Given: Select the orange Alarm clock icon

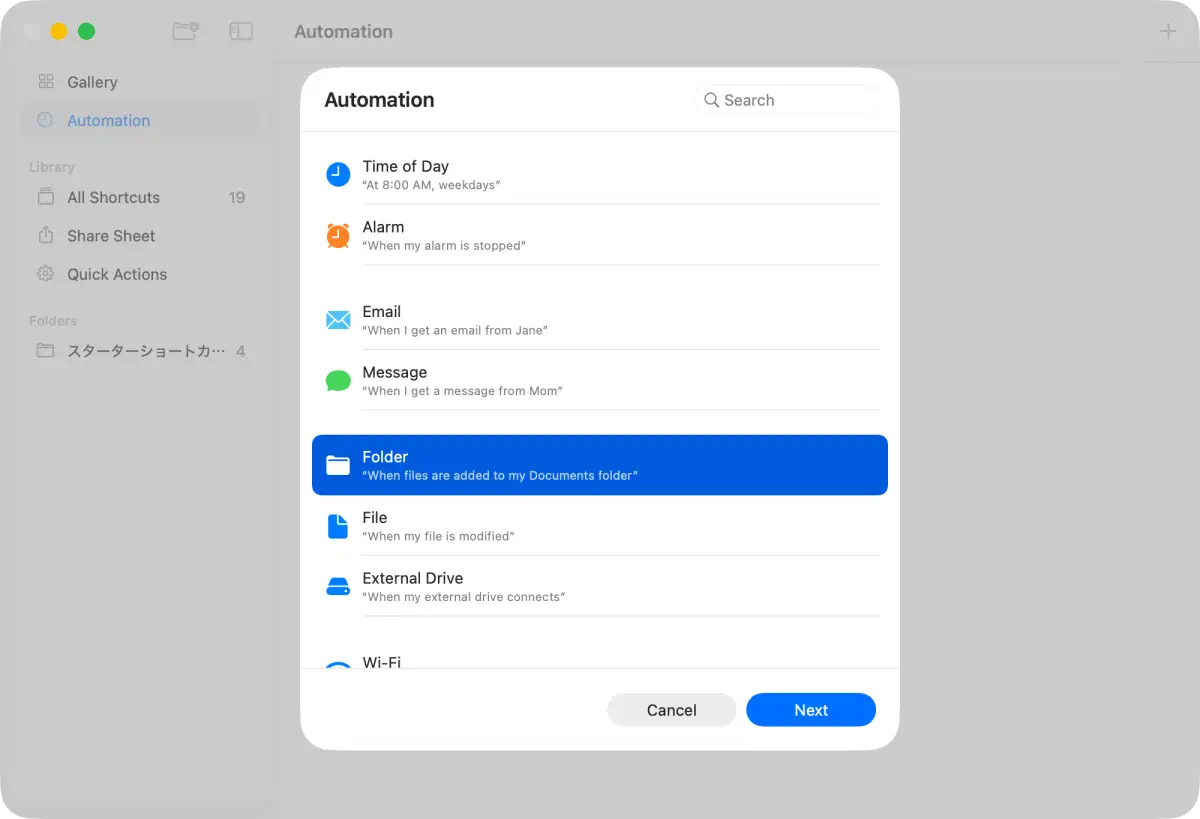Looking at the screenshot, I should point(338,235).
